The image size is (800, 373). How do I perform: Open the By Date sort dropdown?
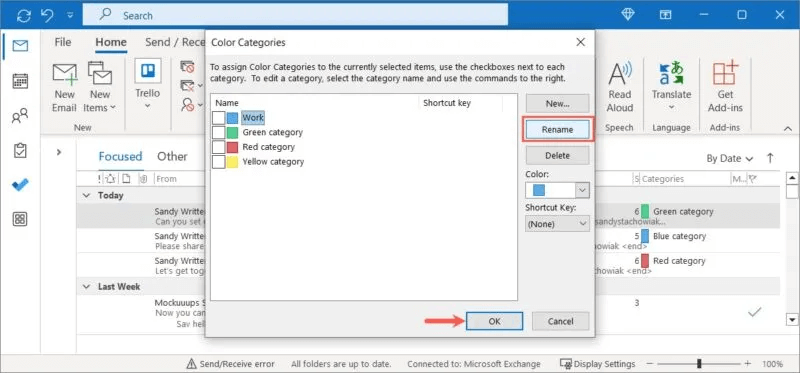(730, 159)
